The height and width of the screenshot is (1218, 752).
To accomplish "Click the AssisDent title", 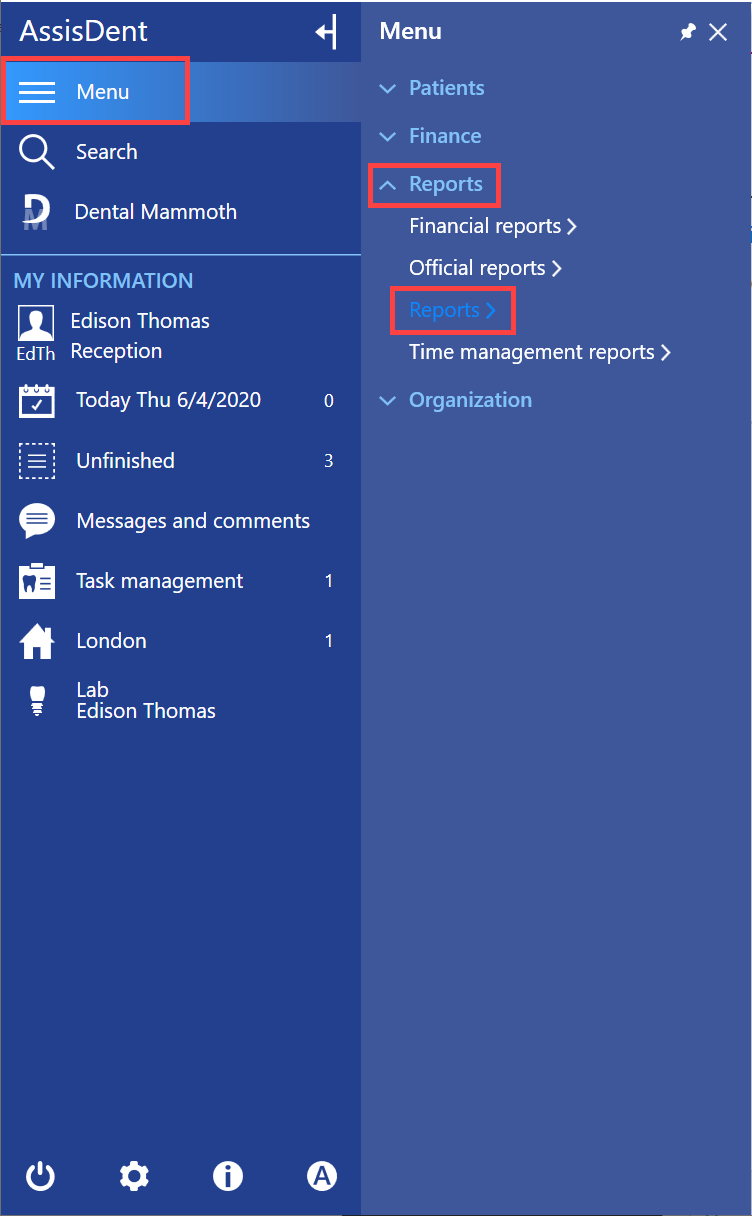I will point(84,31).
